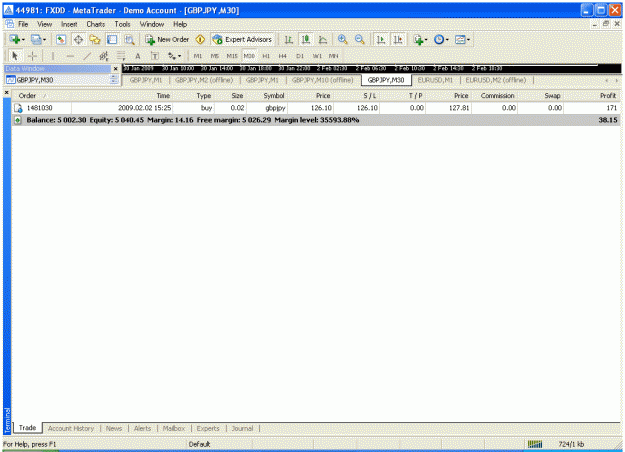This screenshot has width=625, height=452.
Task: Open the Templates icon
Action: pos(460,39)
